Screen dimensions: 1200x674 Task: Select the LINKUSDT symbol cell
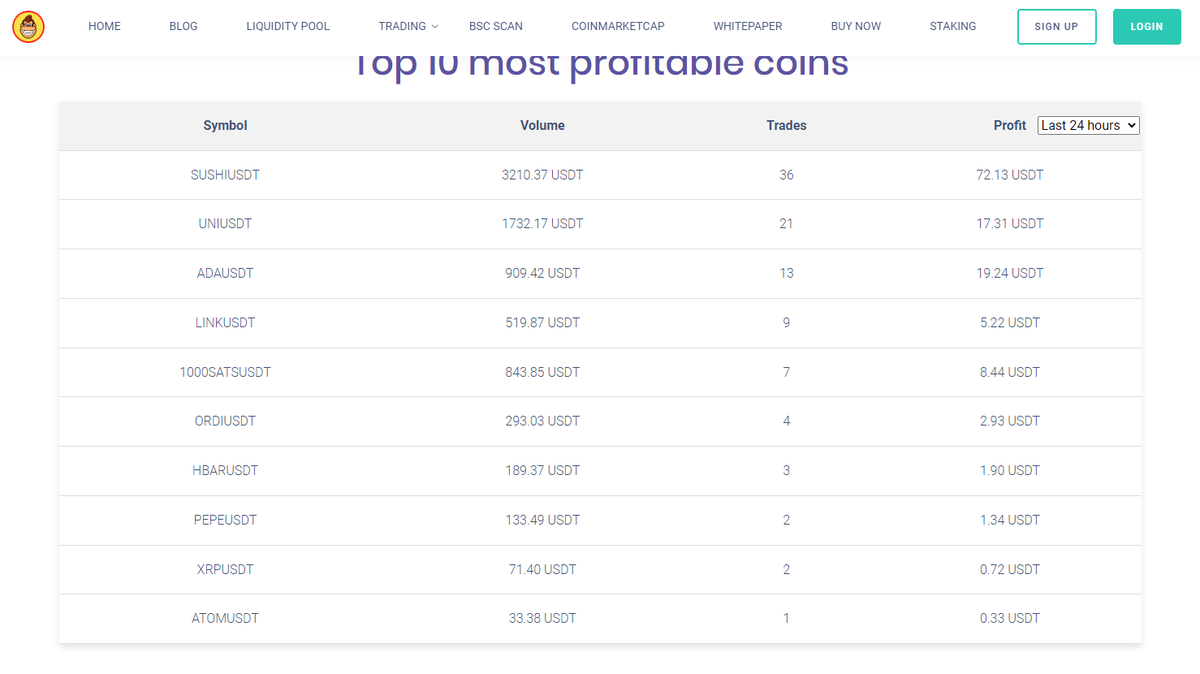pos(225,323)
